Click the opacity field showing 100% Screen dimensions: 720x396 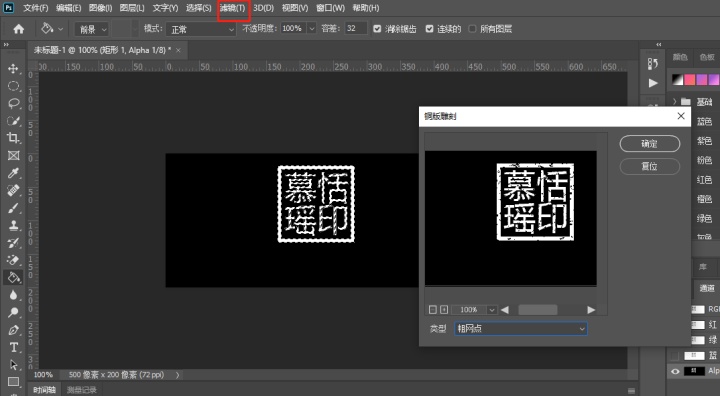tap(293, 28)
